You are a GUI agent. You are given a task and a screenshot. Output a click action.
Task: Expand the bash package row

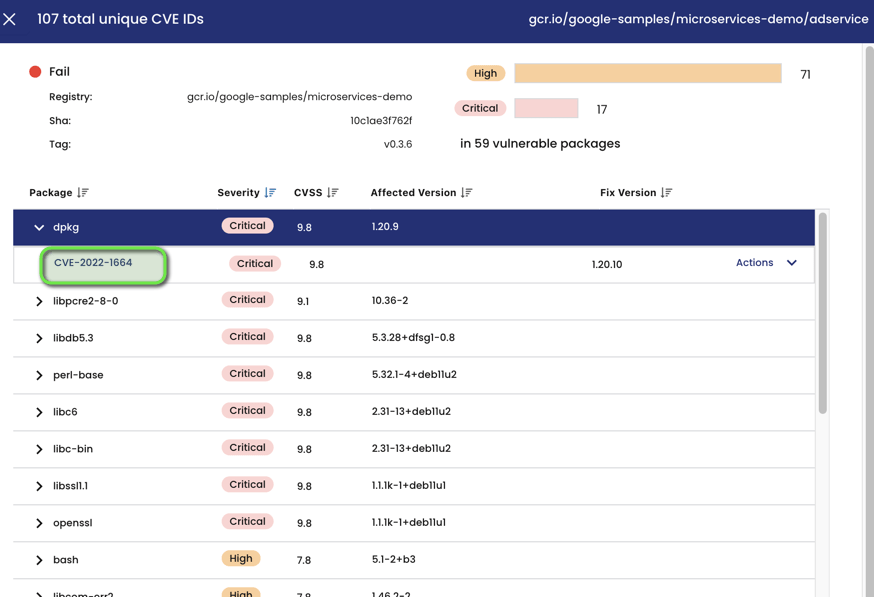pos(39,560)
